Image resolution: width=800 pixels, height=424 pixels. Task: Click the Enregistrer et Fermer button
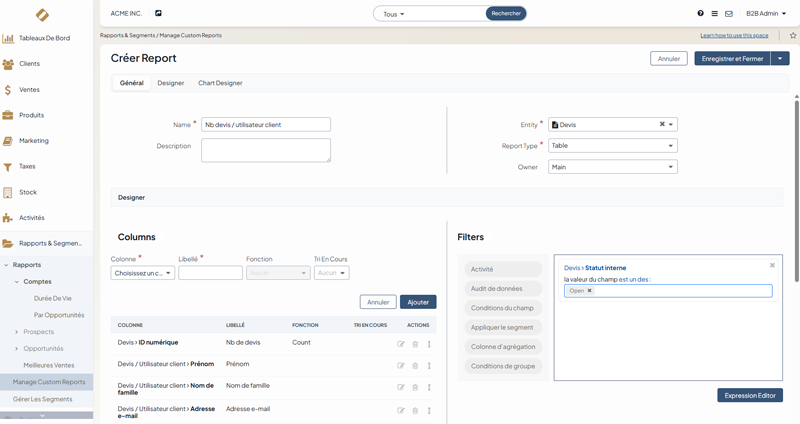coord(732,59)
